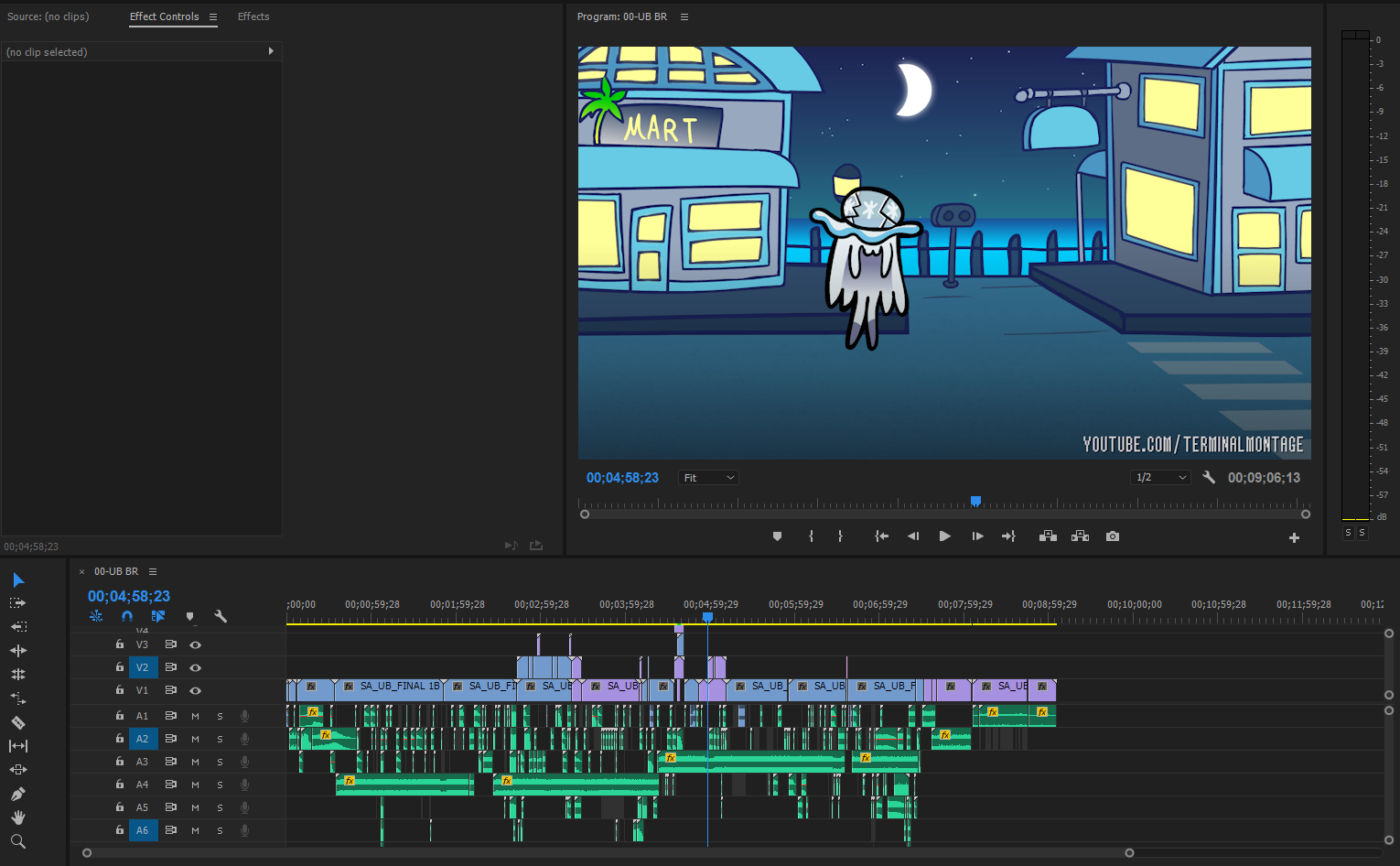Enable voice-over record on track A1
Image resolution: width=1400 pixels, height=866 pixels.
[244, 716]
